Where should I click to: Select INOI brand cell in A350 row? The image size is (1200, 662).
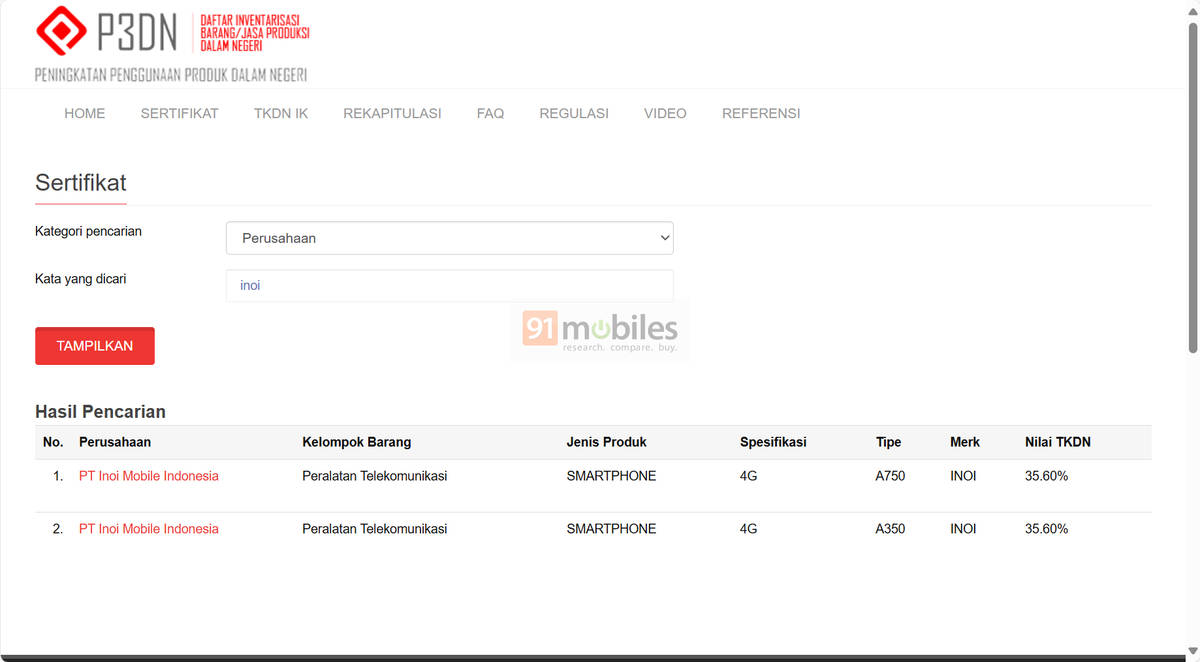click(x=963, y=529)
